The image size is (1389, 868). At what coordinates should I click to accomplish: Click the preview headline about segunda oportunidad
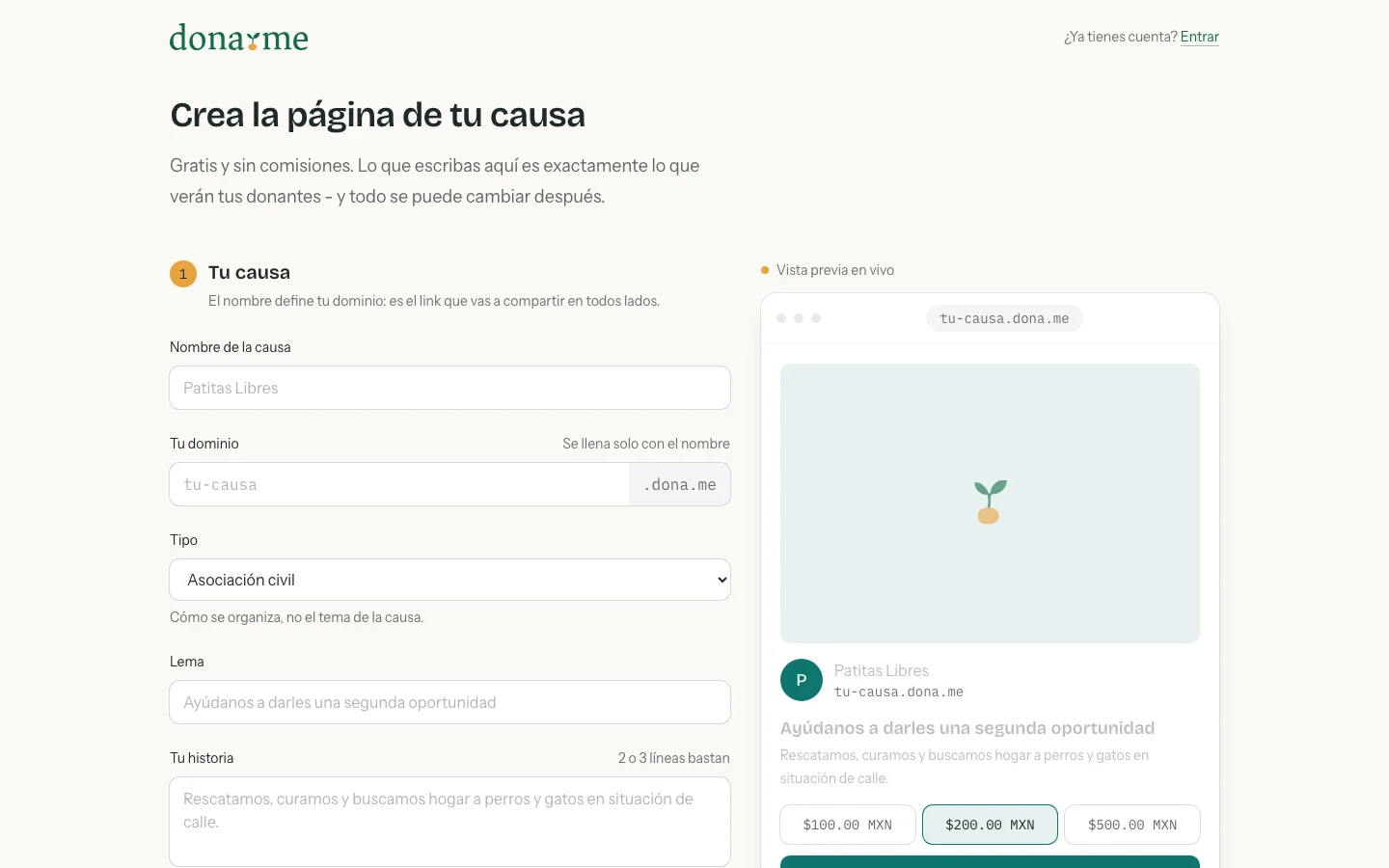(967, 728)
